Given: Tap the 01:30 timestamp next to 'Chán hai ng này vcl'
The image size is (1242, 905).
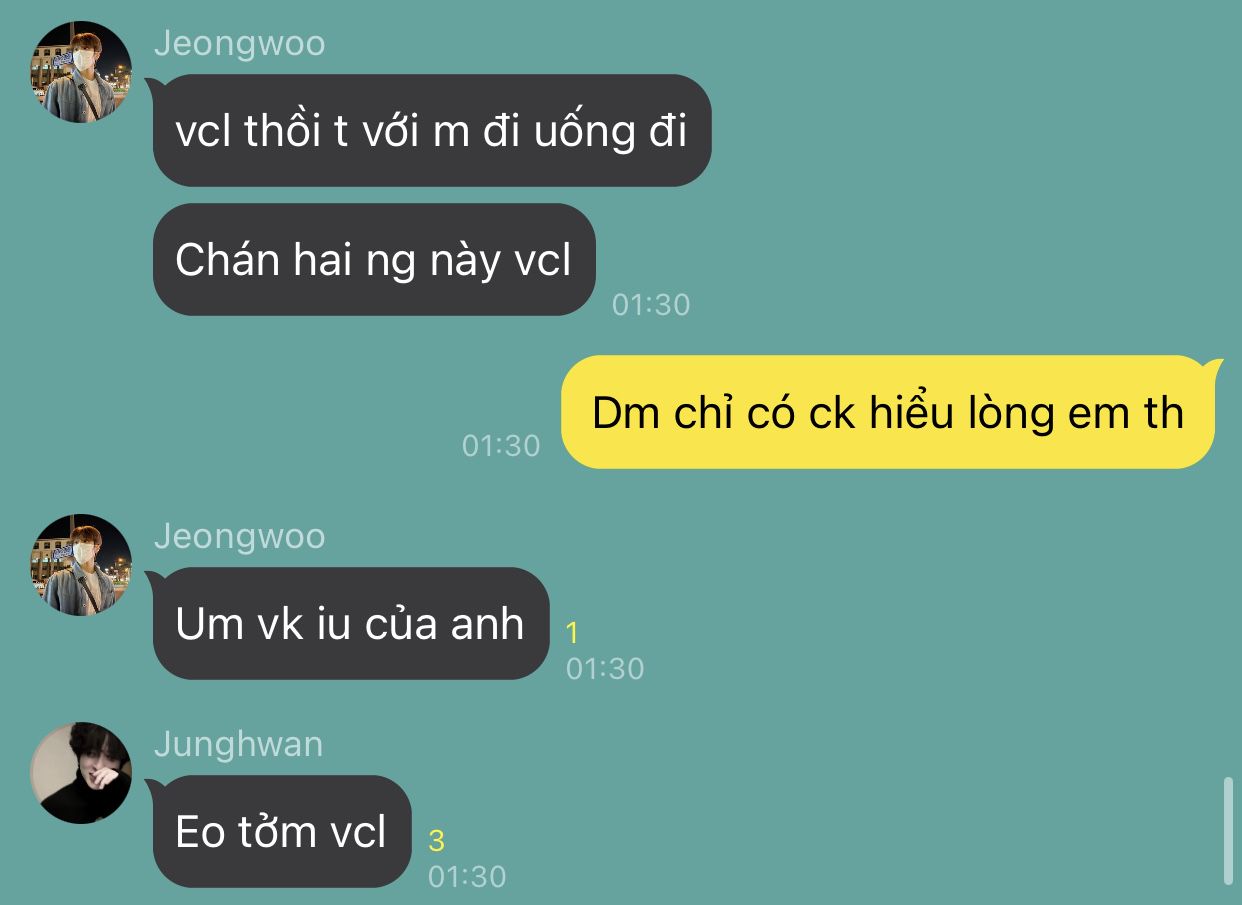Looking at the screenshot, I should (x=651, y=304).
